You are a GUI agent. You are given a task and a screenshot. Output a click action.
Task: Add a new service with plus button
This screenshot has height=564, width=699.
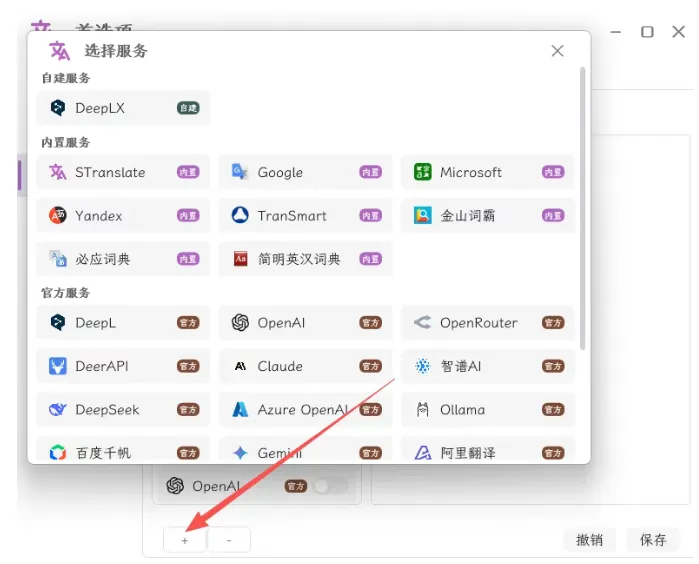(185, 540)
